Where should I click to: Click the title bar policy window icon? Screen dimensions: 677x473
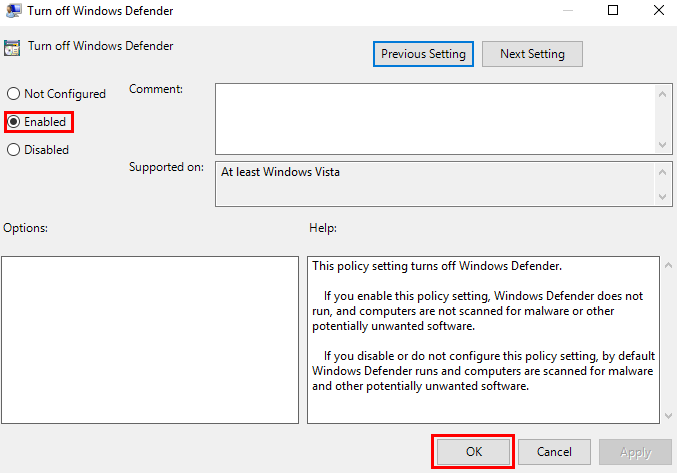13,10
